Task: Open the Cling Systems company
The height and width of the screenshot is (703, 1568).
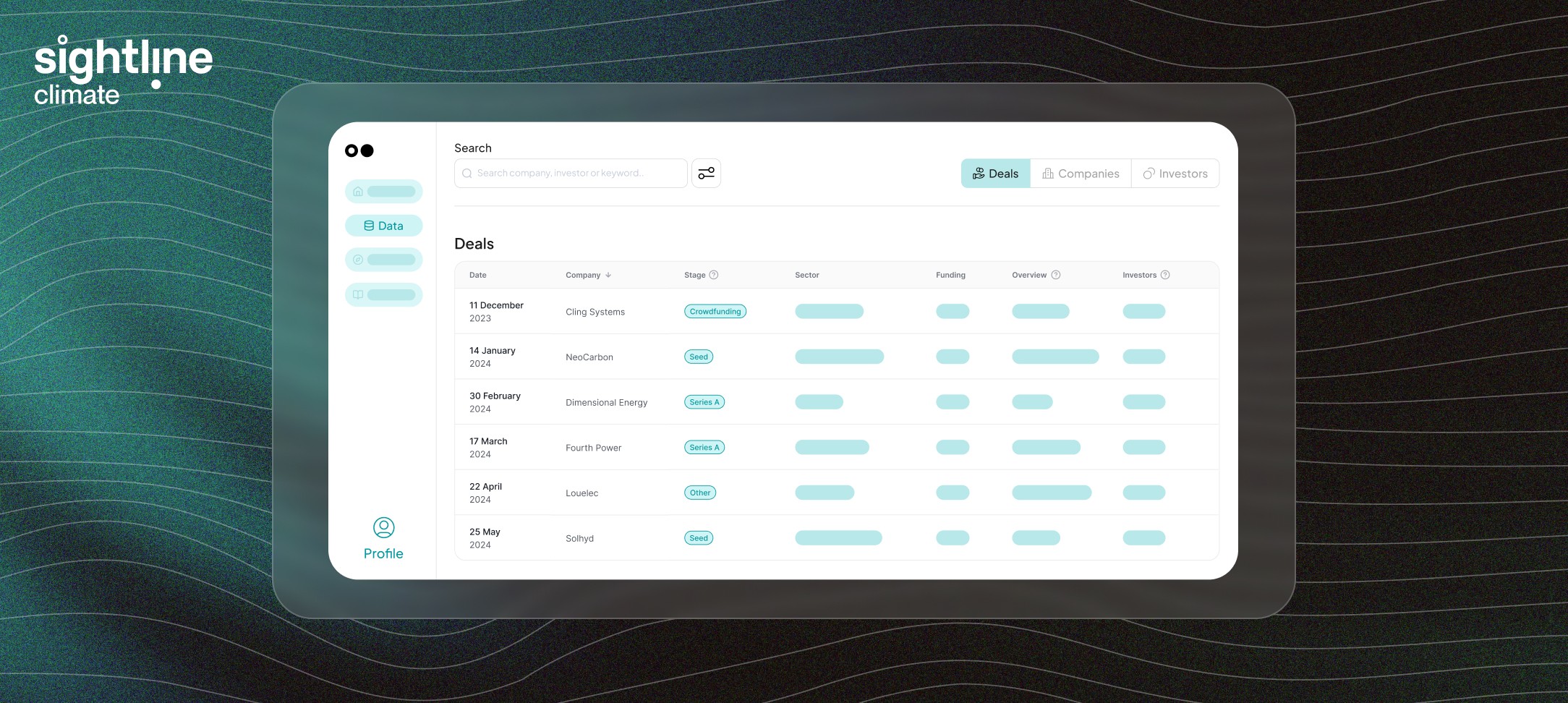Action: (595, 312)
